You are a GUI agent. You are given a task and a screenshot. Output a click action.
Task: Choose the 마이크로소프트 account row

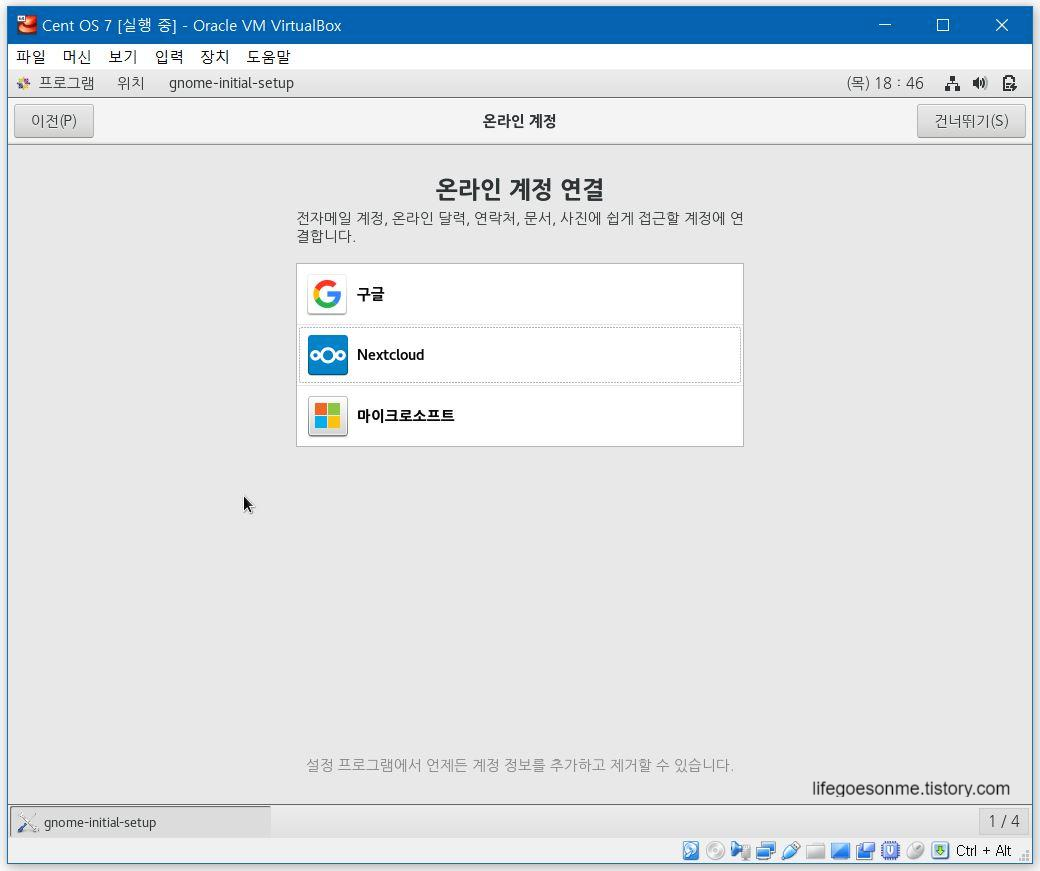(520, 416)
